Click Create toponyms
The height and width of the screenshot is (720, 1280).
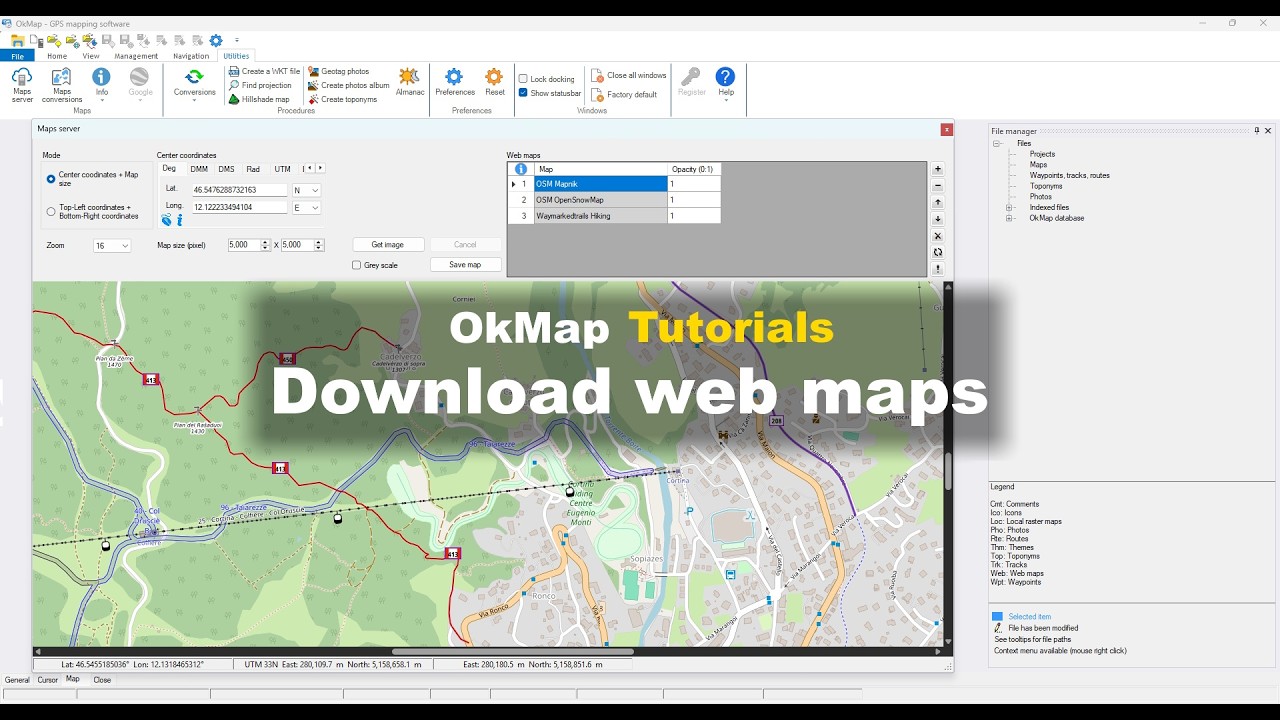342,100
